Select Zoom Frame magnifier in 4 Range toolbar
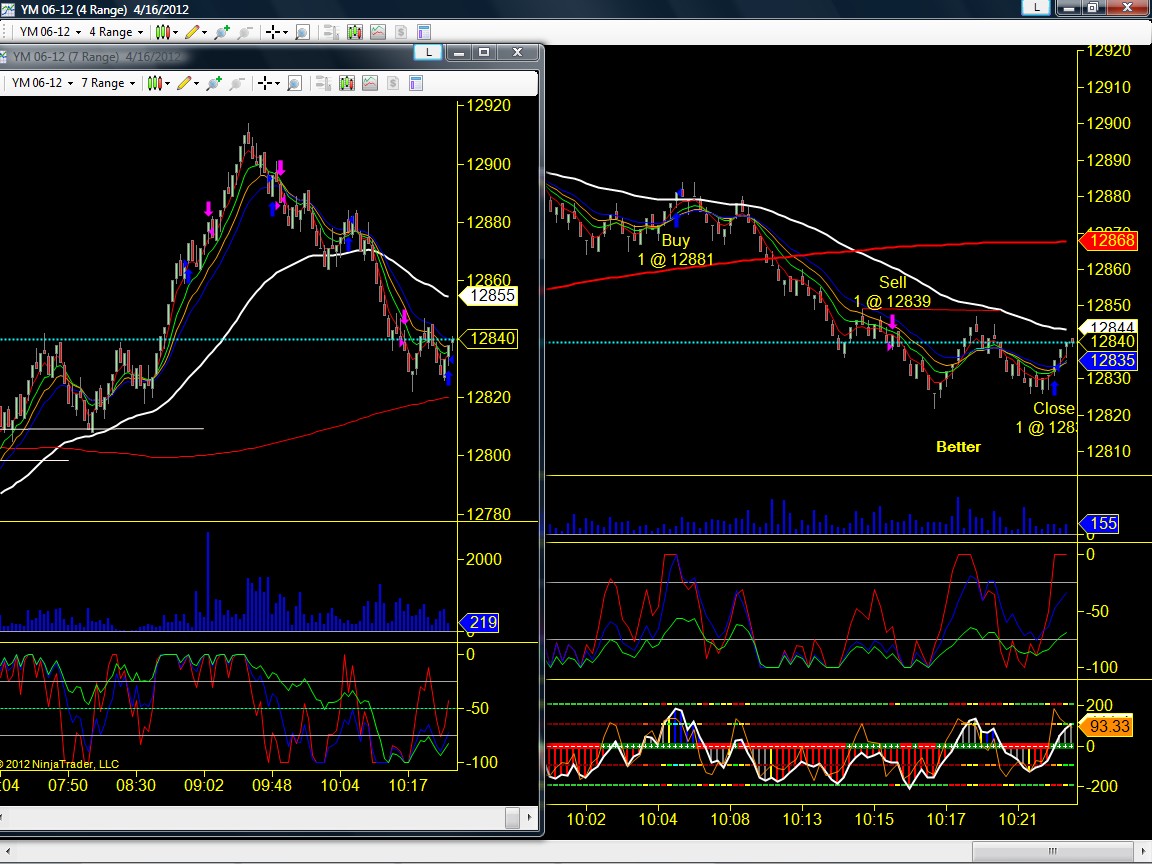The width and height of the screenshot is (1152, 864). pyautogui.click(x=302, y=32)
